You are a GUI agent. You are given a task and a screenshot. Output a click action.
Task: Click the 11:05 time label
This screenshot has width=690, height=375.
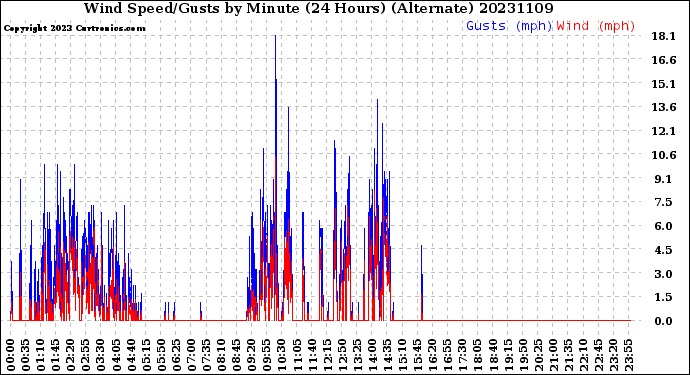point(297,355)
